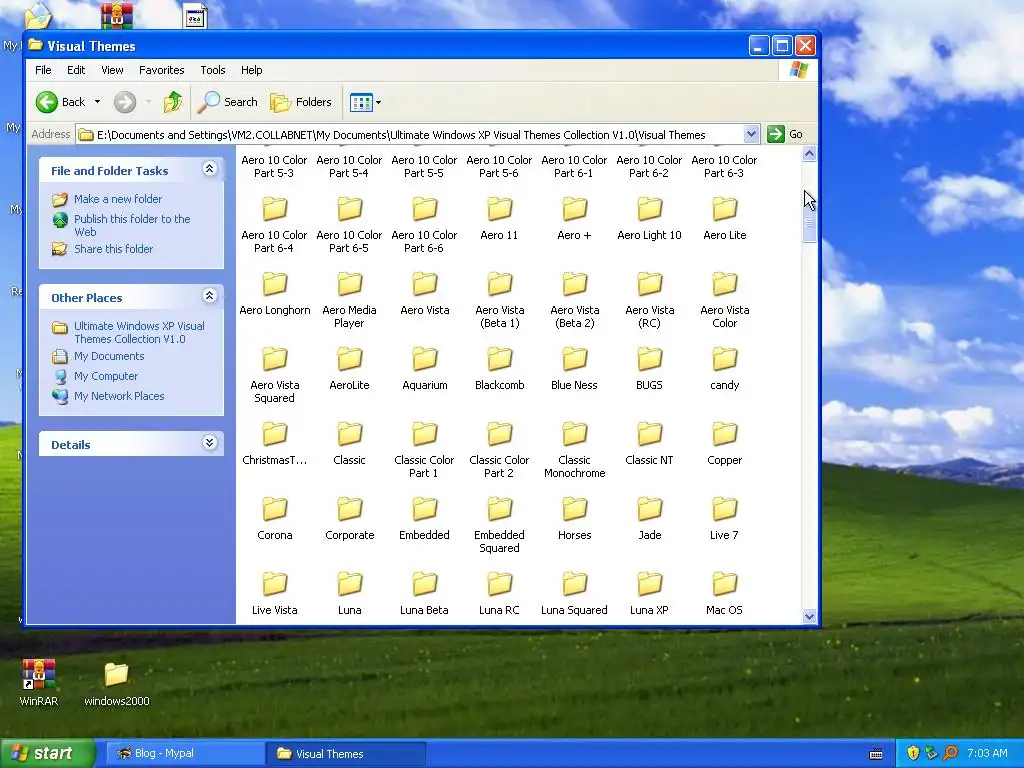Switch to Blog - Mypal taskbar window

click(184, 754)
